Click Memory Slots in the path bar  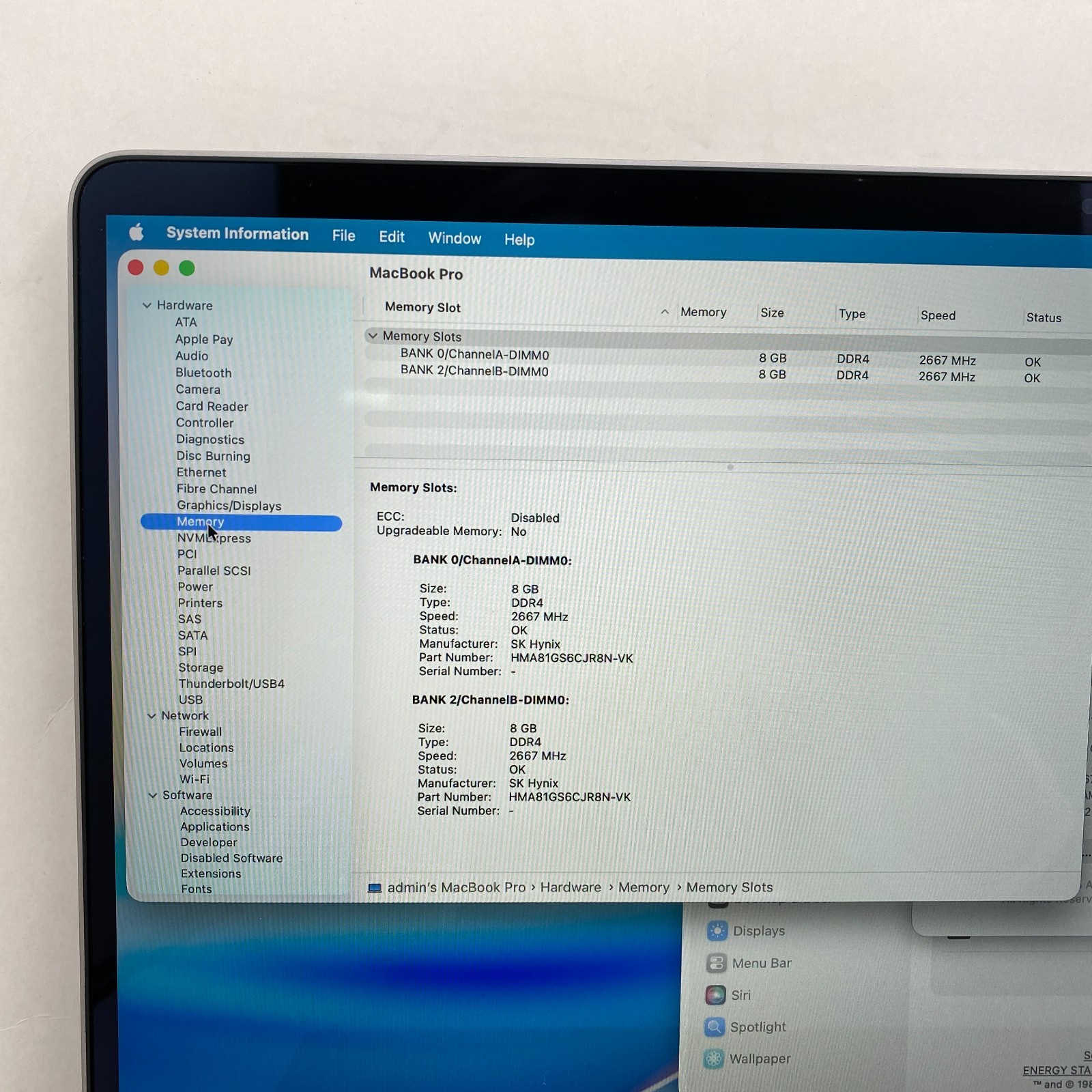coord(730,887)
